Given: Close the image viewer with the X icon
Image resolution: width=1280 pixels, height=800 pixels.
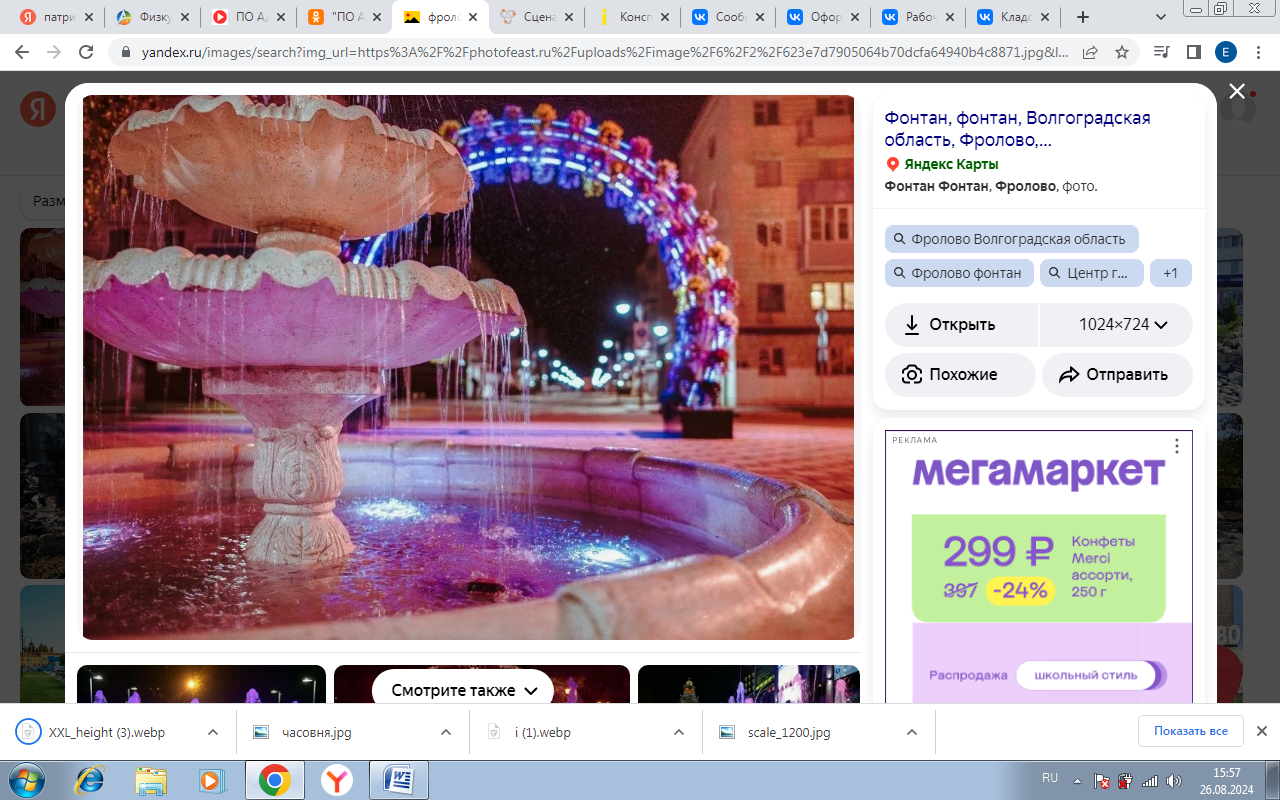Looking at the screenshot, I should tap(1237, 91).
